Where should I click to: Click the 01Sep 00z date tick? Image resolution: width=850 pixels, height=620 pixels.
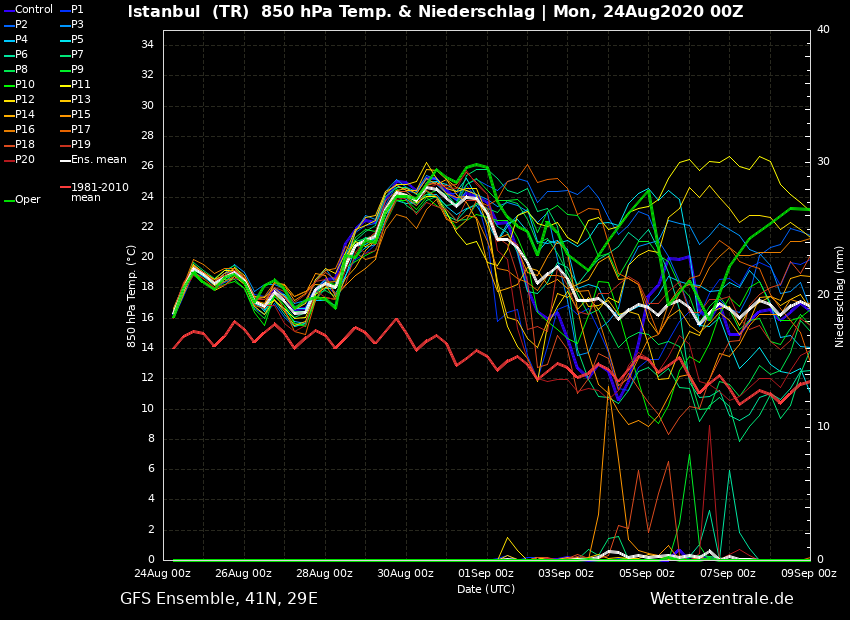(486, 574)
